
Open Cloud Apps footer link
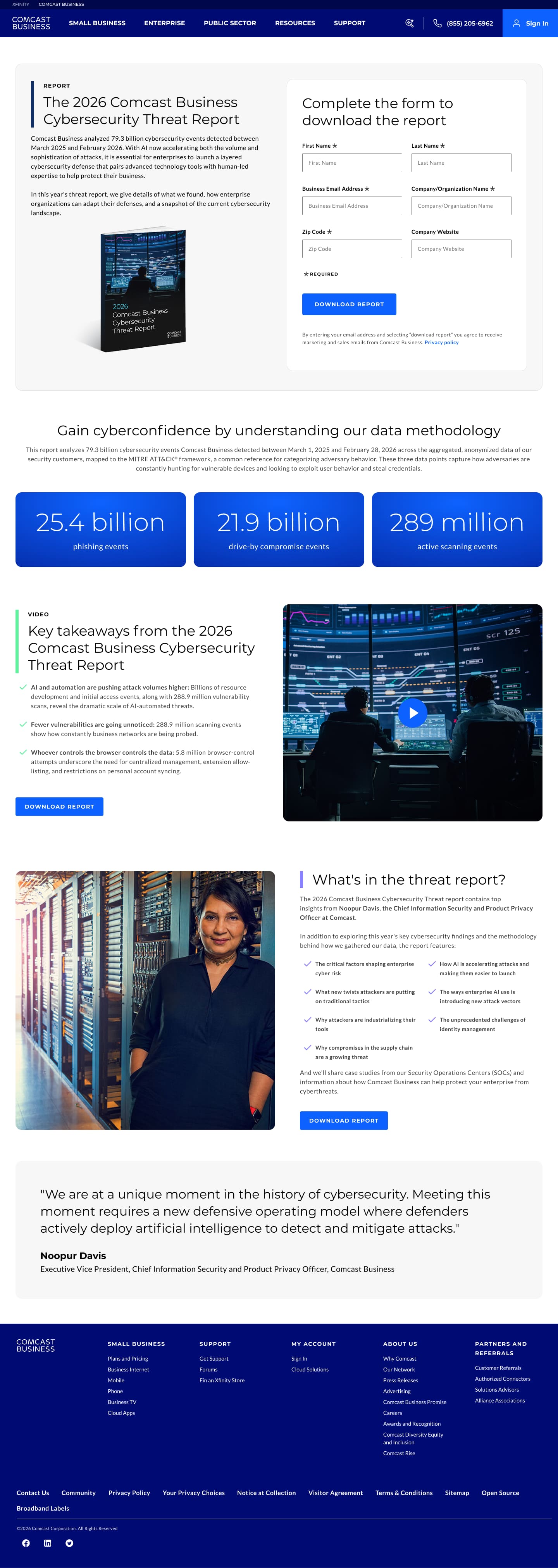(x=122, y=1413)
